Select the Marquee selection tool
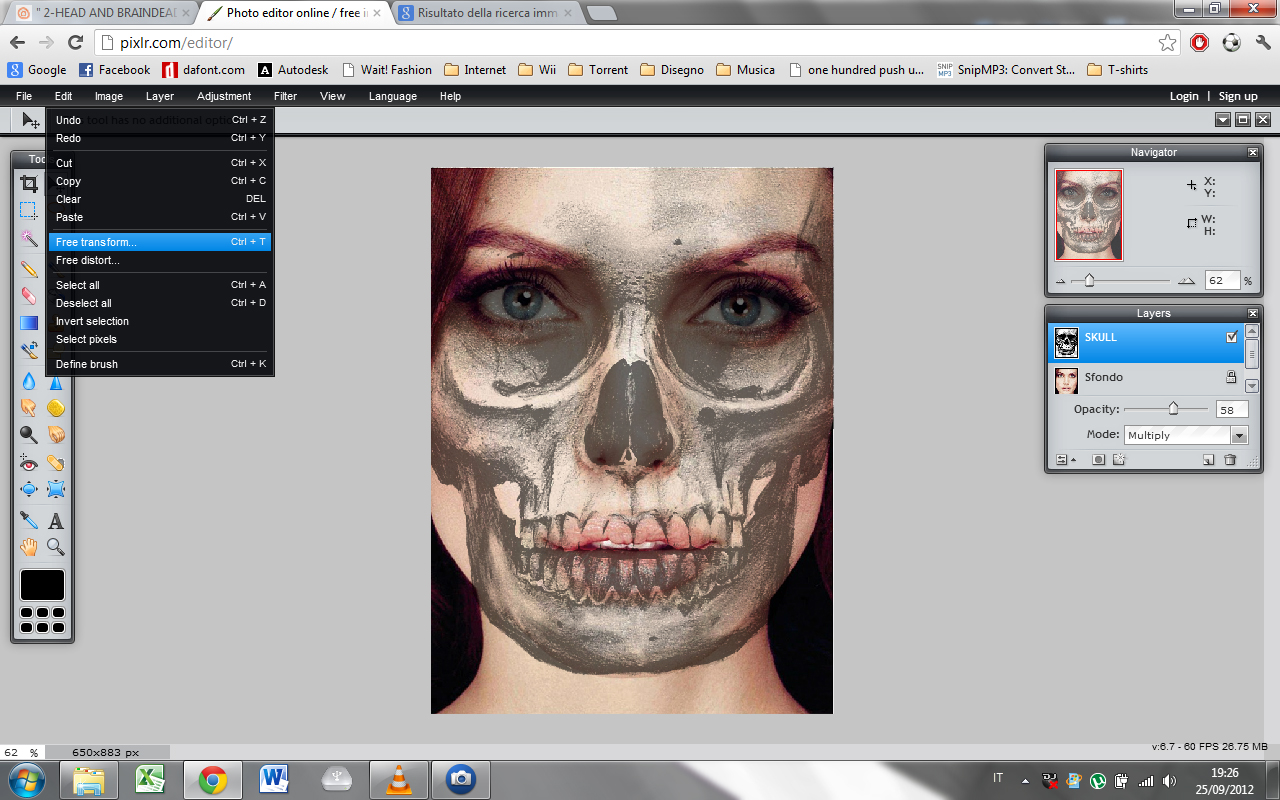The height and width of the screenshot is (800, 1280). [29, 210]
